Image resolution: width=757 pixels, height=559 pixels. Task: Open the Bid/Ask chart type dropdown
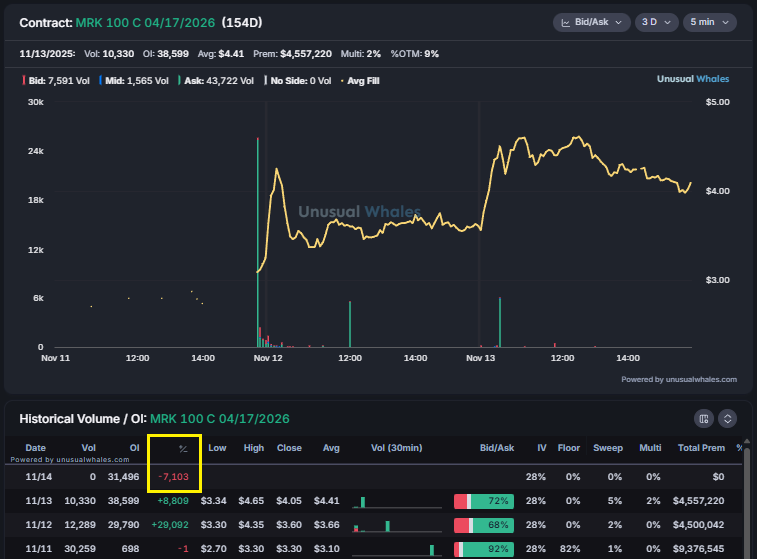(591, 22)
